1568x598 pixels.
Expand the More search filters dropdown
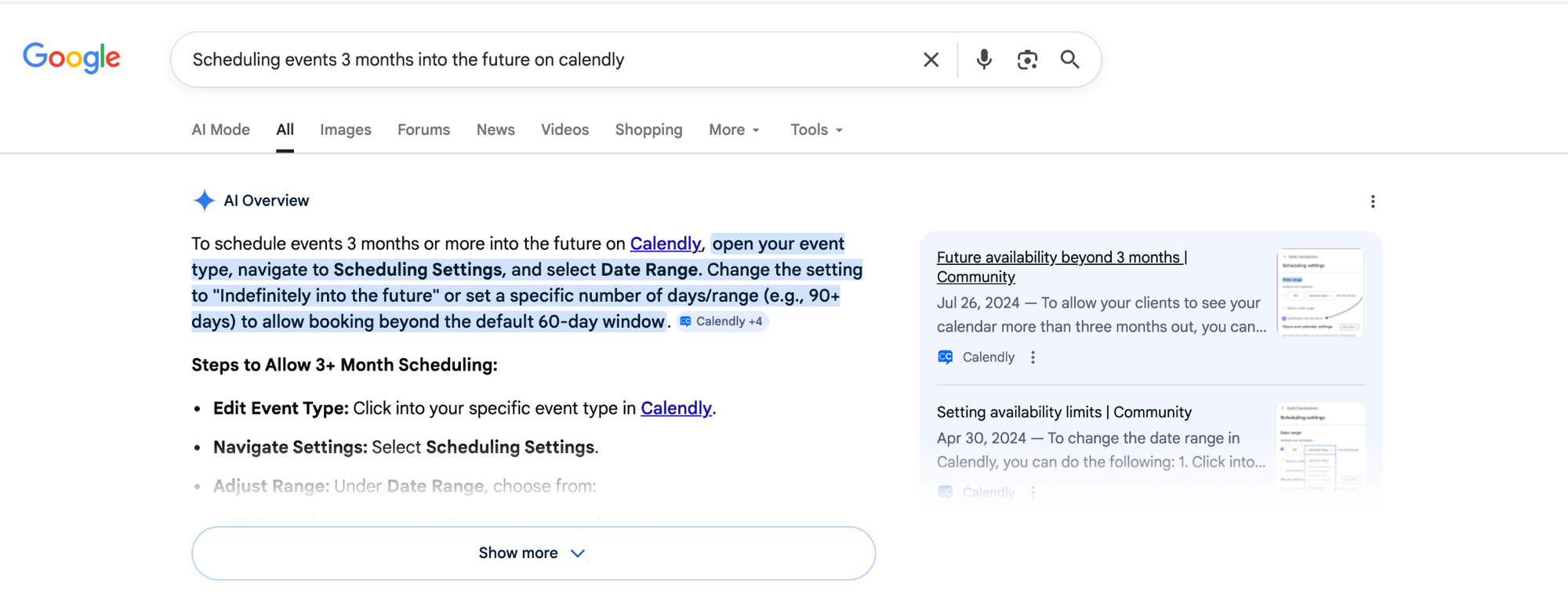pyautogui.click(x=734, y=130)
